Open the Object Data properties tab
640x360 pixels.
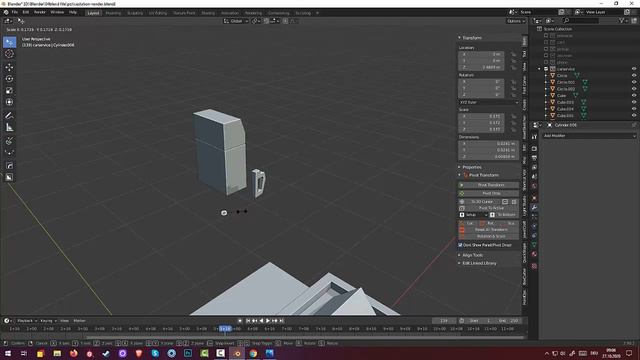(x=534, y=244)
